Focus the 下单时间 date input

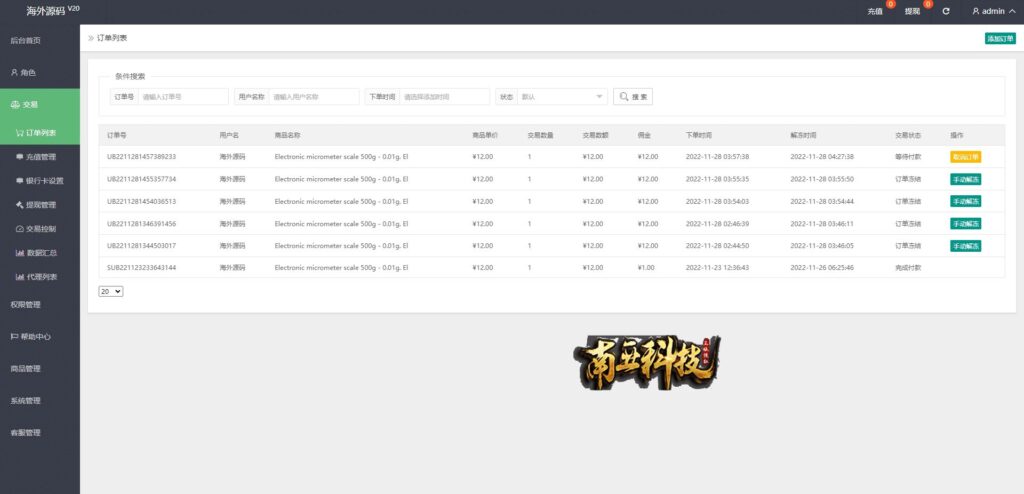click(445, 97)
